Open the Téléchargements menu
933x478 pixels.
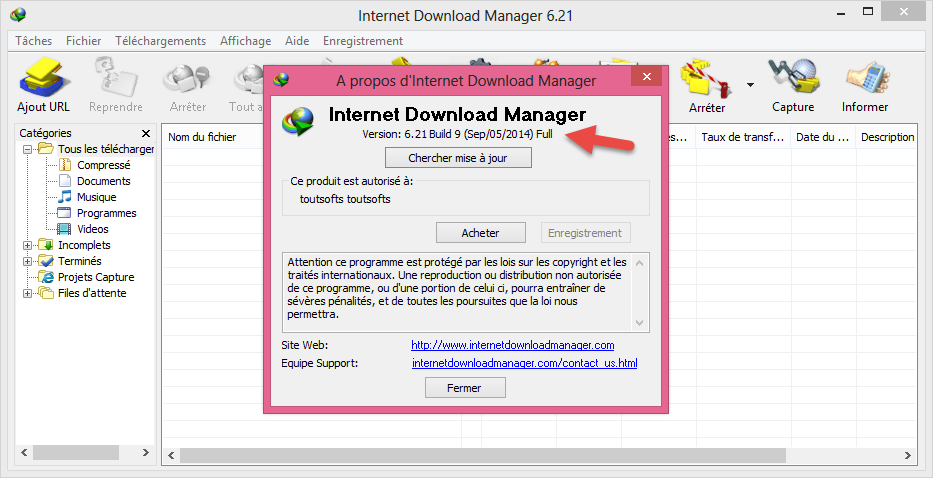click(161, 41)
